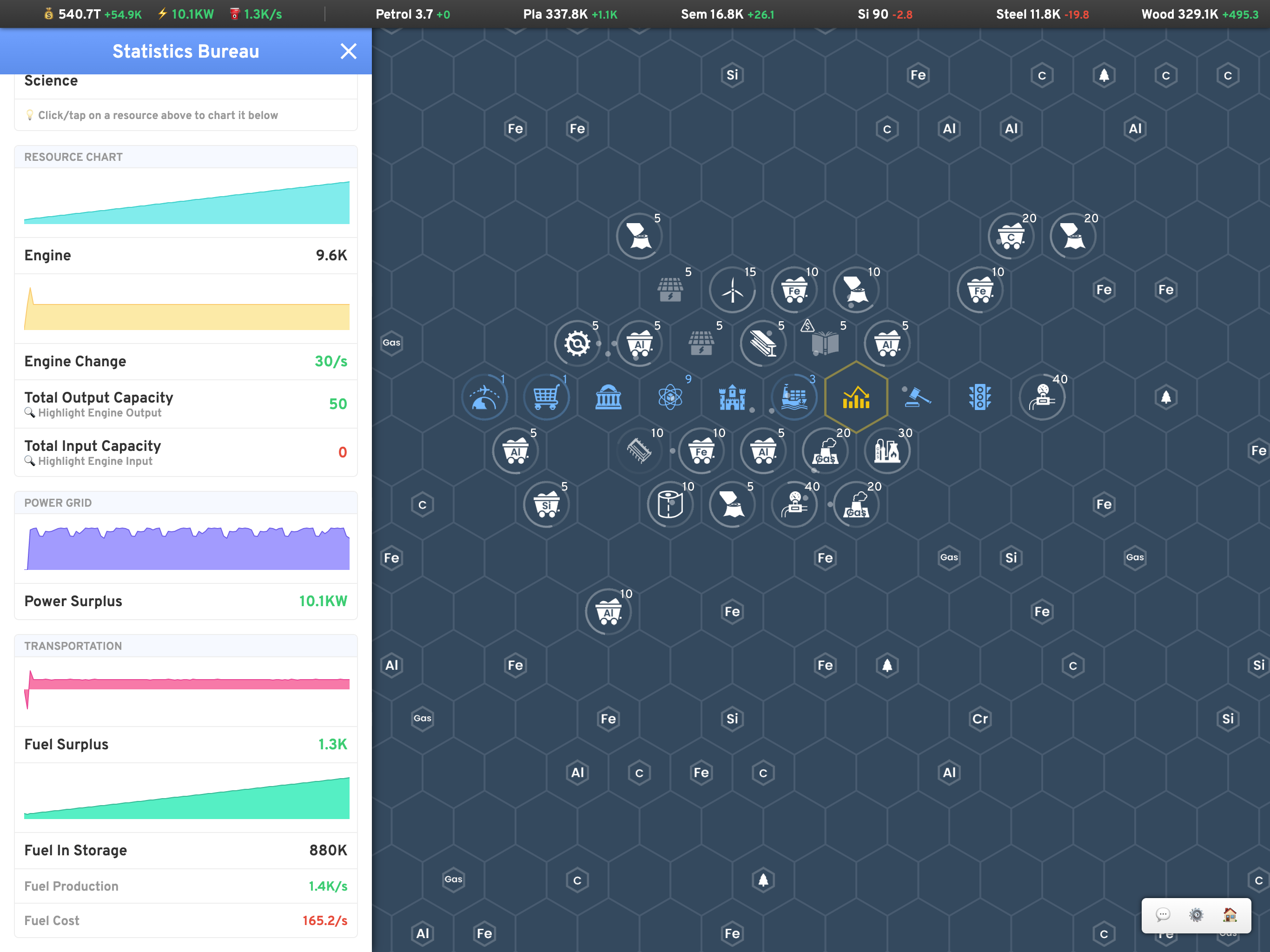This screenshot has height=952, width=1270.
Task: Click the traffic light logistics building
Action: [x=979, y=397]
